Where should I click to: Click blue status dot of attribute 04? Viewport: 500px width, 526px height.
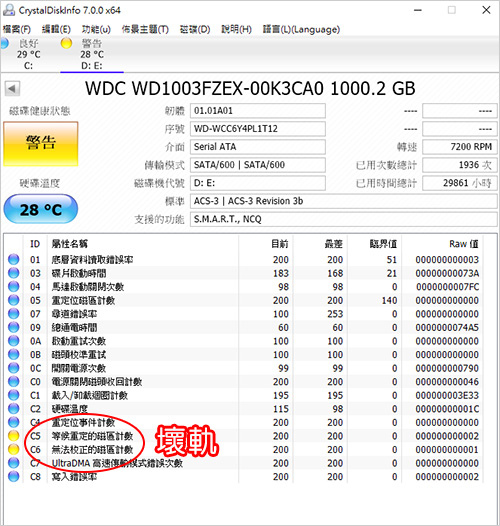[13, 286]
